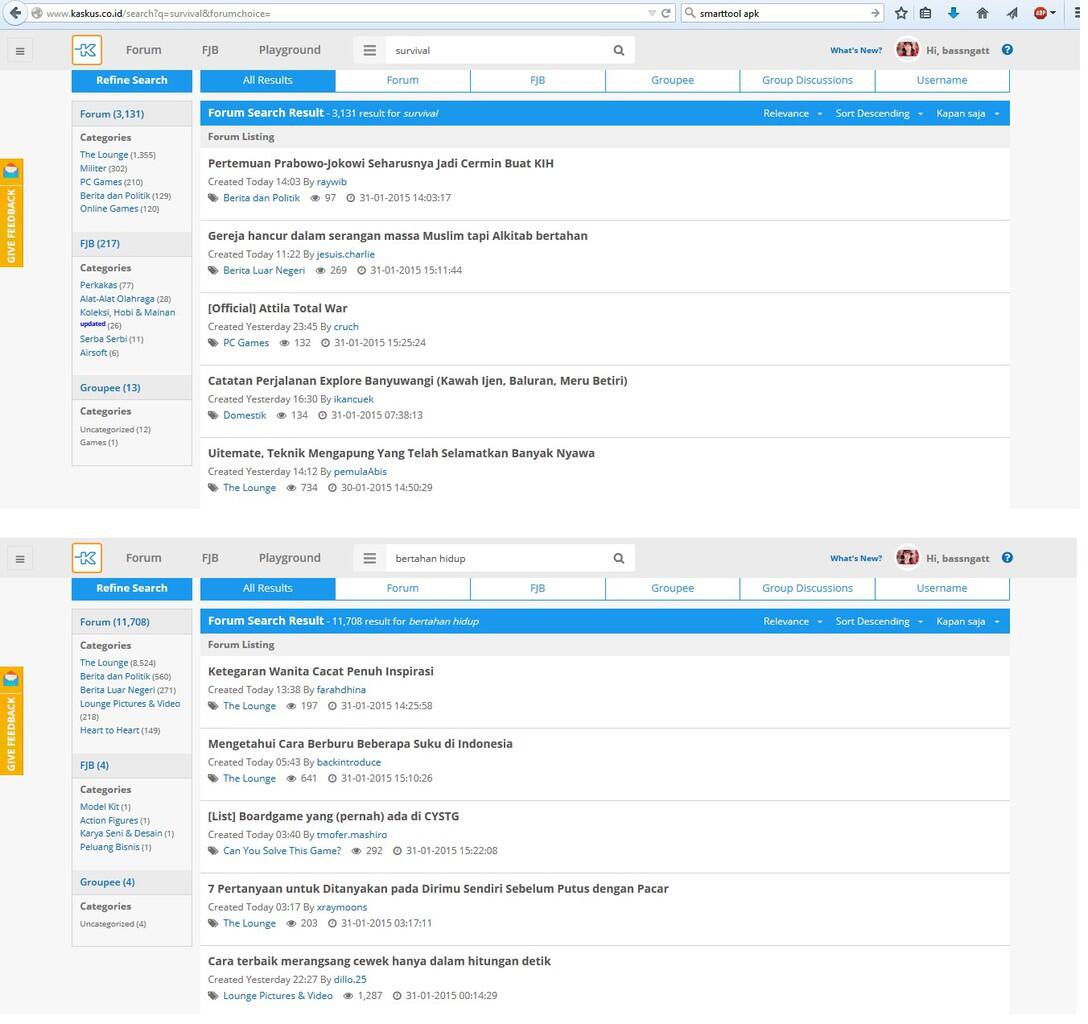Go to browser home page icon
Screen dimensions: 1088x1024
click(x=982, y=12)
